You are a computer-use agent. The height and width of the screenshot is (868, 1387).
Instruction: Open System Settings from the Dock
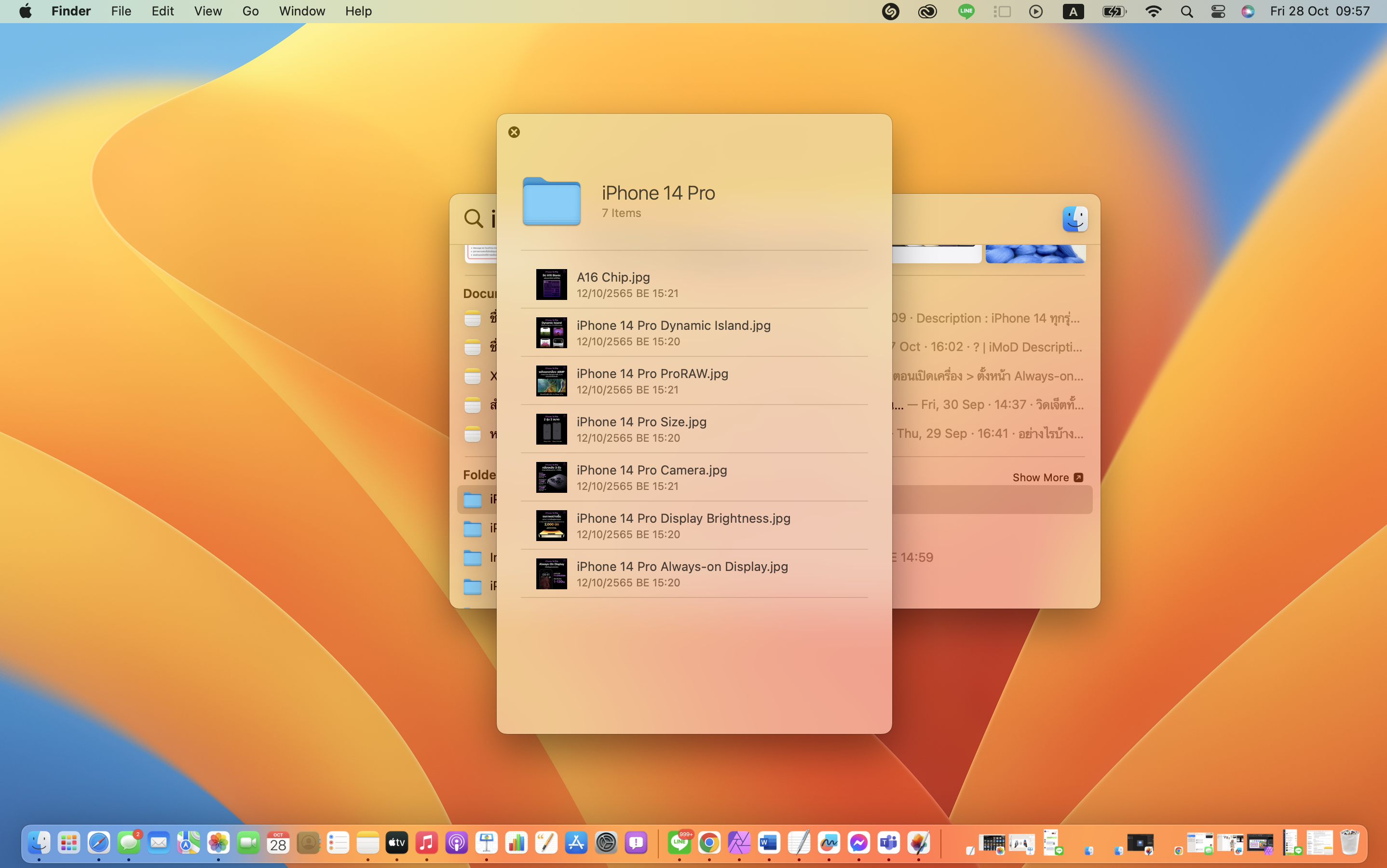click(x=606, y=843)
